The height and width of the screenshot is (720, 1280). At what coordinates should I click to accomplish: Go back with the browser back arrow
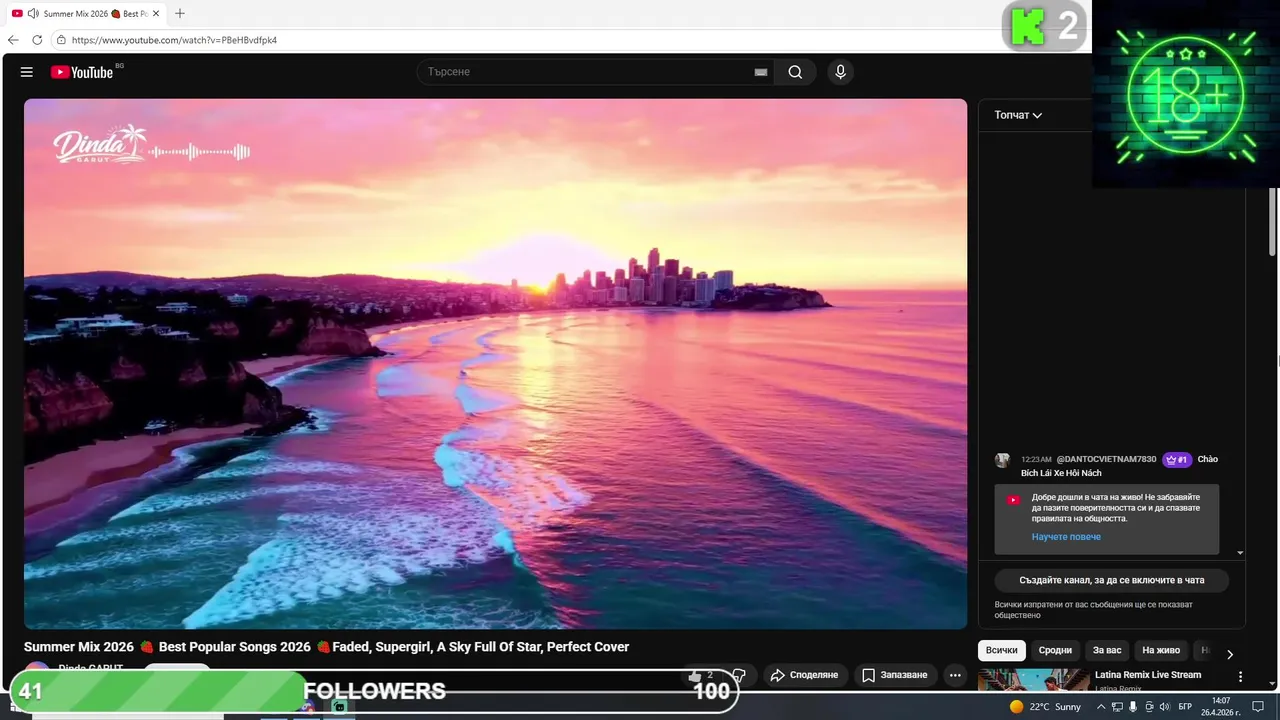13,40
